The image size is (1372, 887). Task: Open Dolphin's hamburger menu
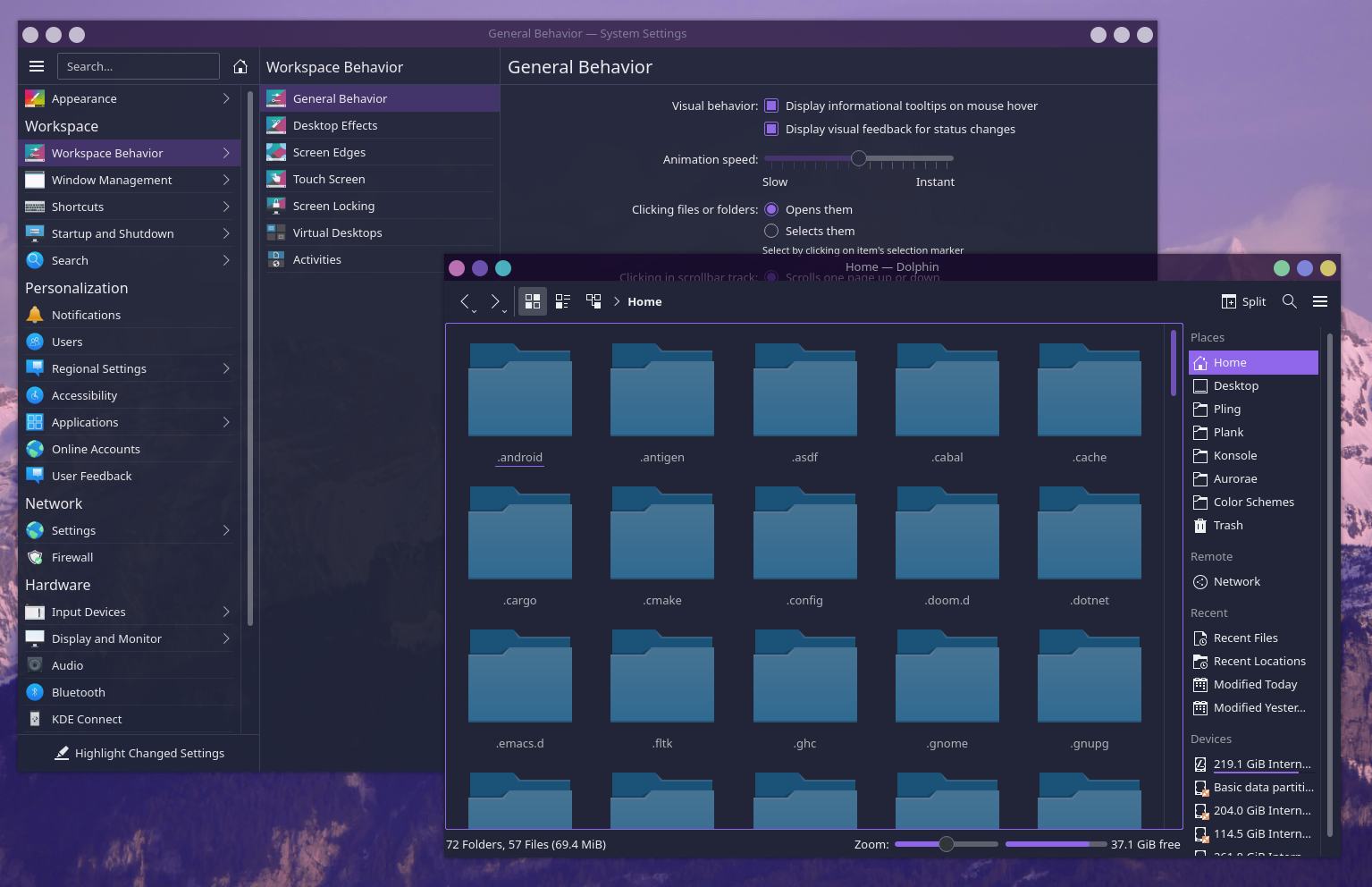coord(1320,301)
